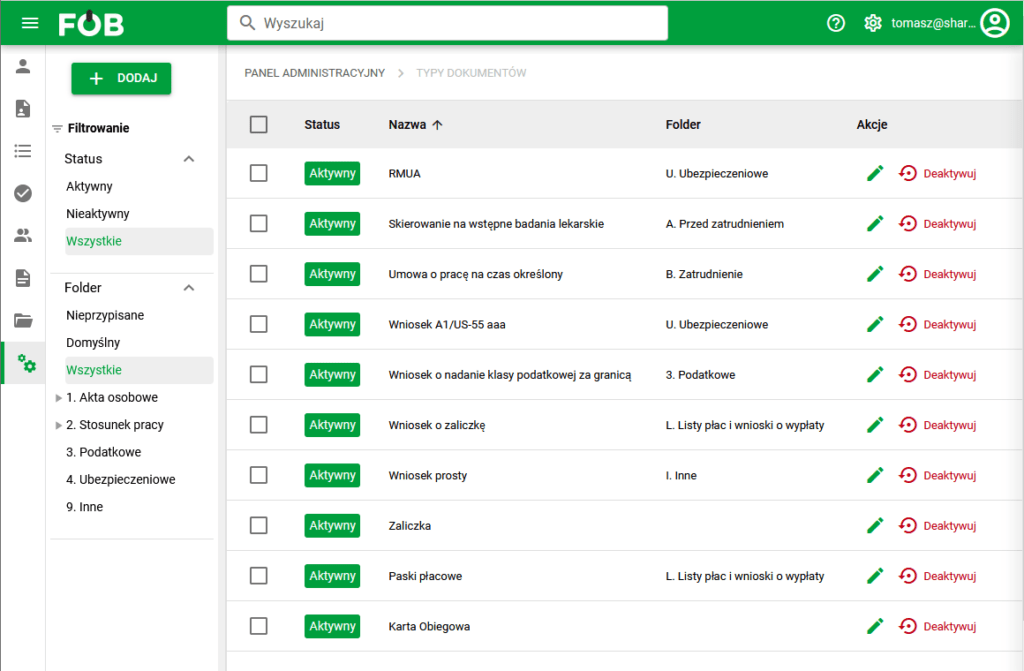This screenshot has height=671, width=1024.
Task: Open the checkmark circle icon in sidebar
Action: tap(23, 193)
